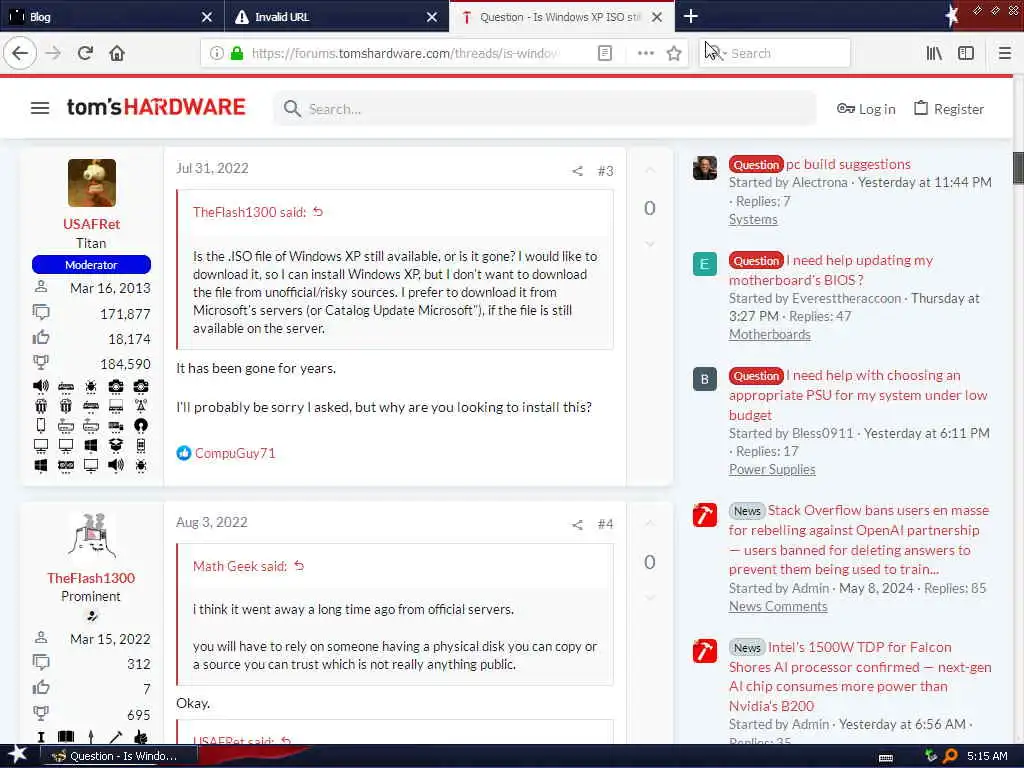1024x768 pixels.
Task: Upvote post #3 with up arrow
Action: [650, 170]
